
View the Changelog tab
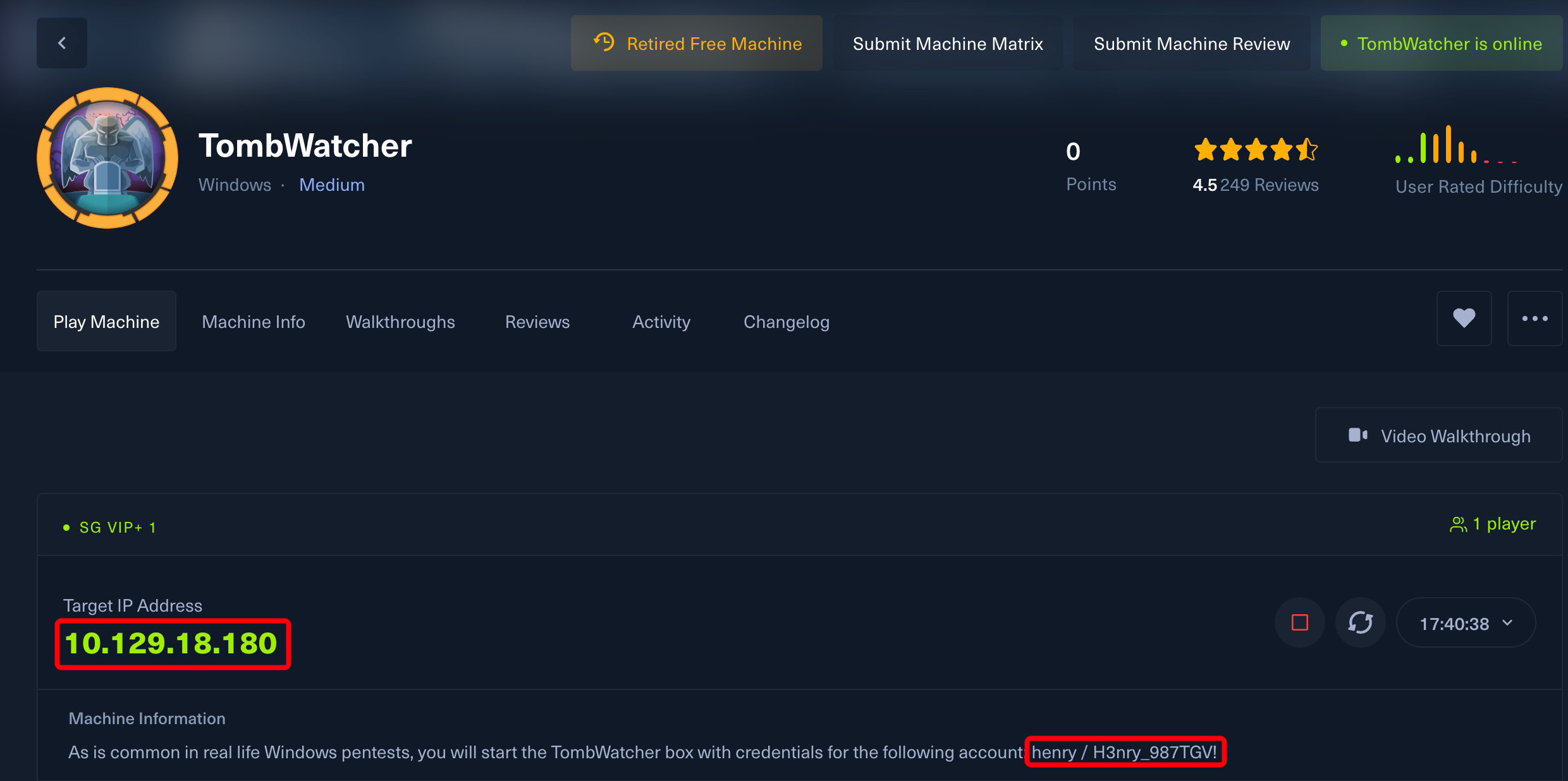(x=786, y=322)
